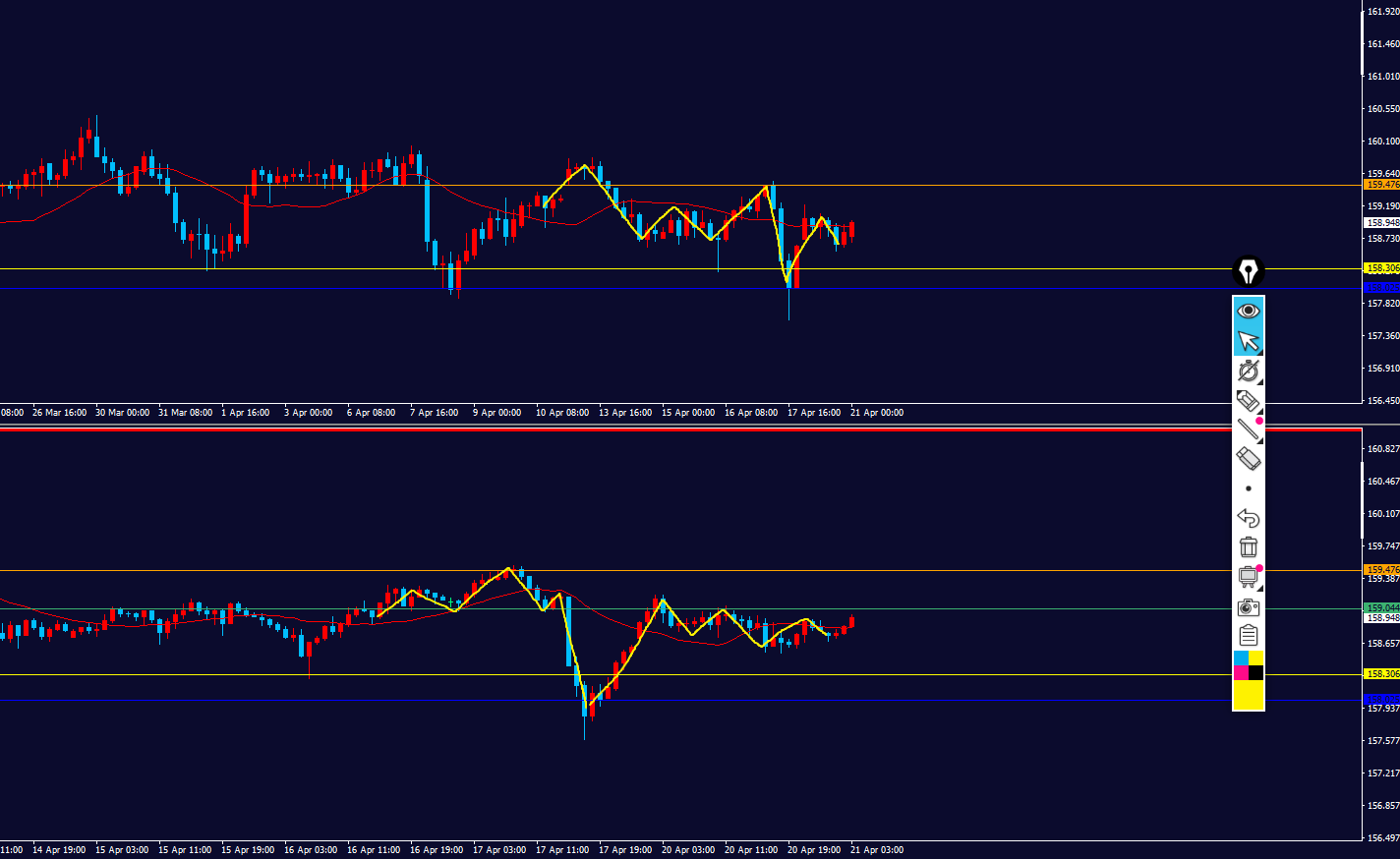Open the whiteboard easel options

(1248, 577)
